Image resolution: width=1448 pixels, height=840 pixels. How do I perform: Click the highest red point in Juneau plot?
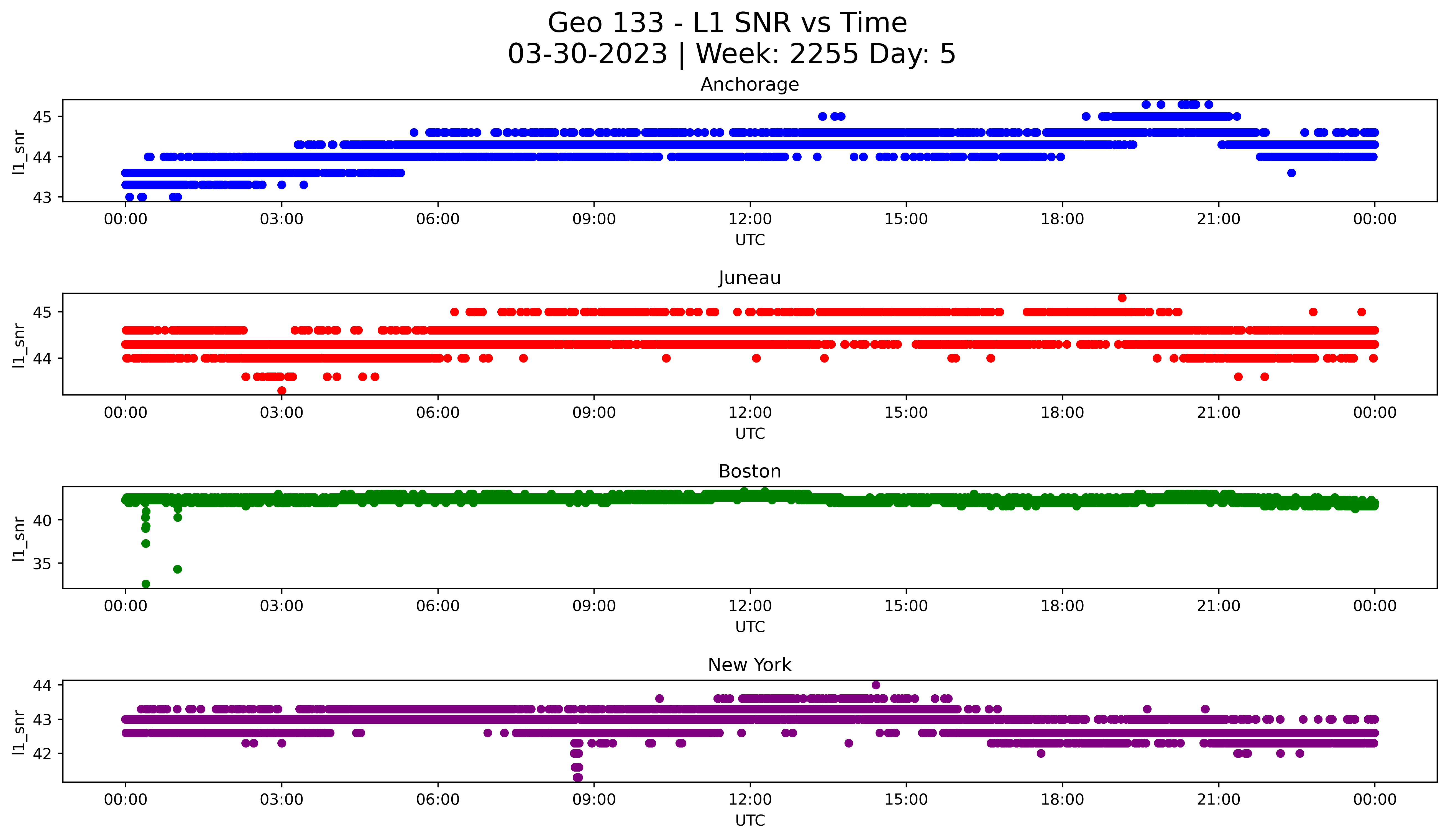coord(1122,298)
